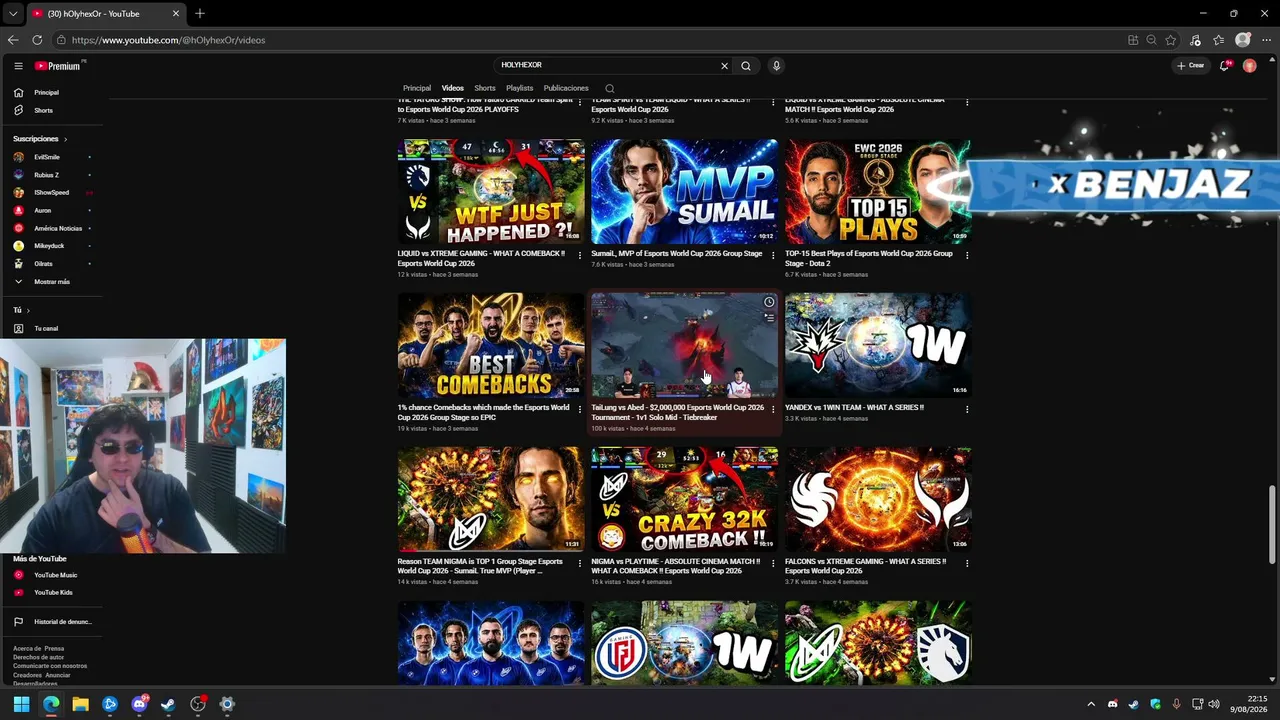
Task: Add TaiLung vs Abed video to Watch Later
Action: pos(769,302)
